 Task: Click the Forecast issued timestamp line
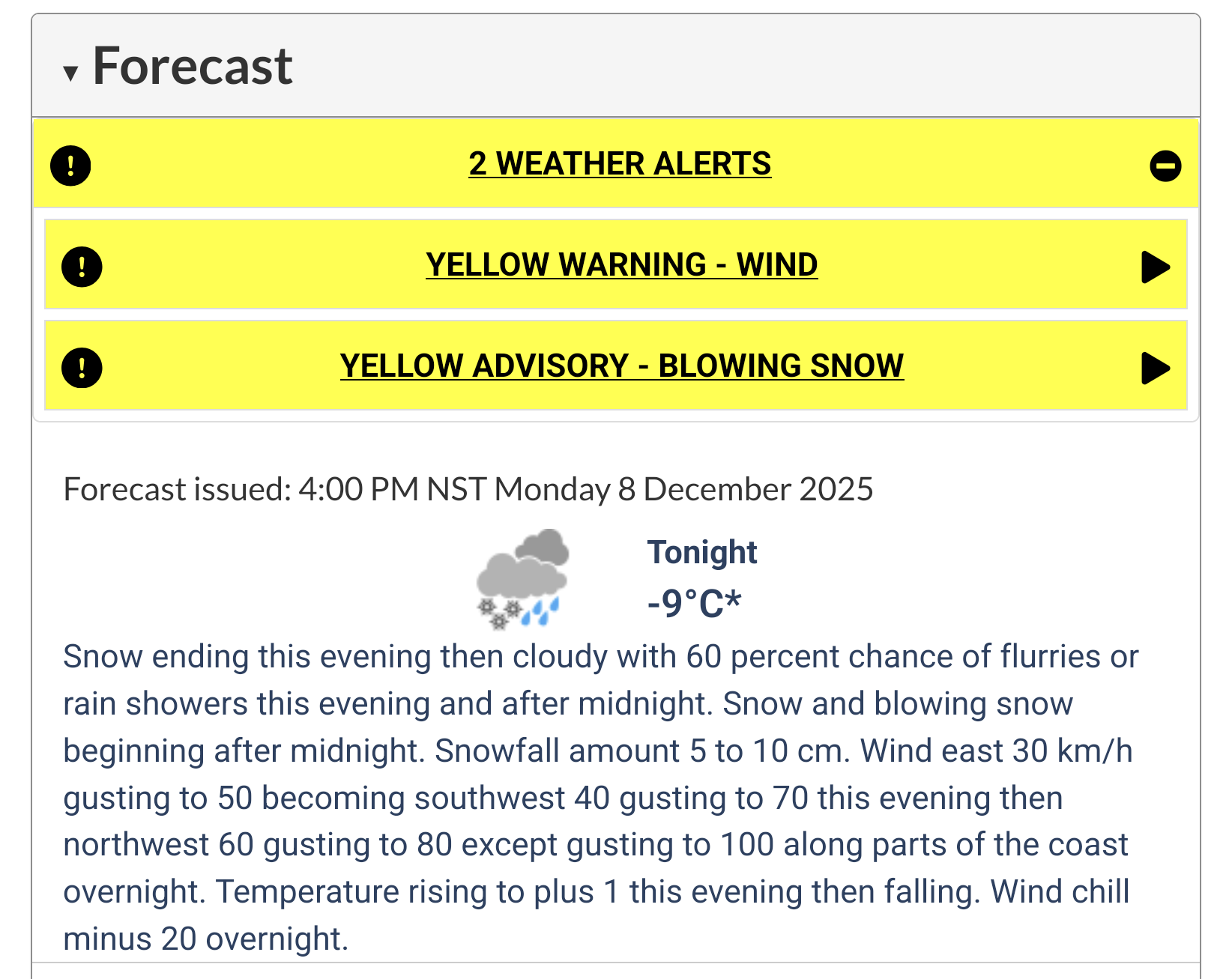point(468,489)
